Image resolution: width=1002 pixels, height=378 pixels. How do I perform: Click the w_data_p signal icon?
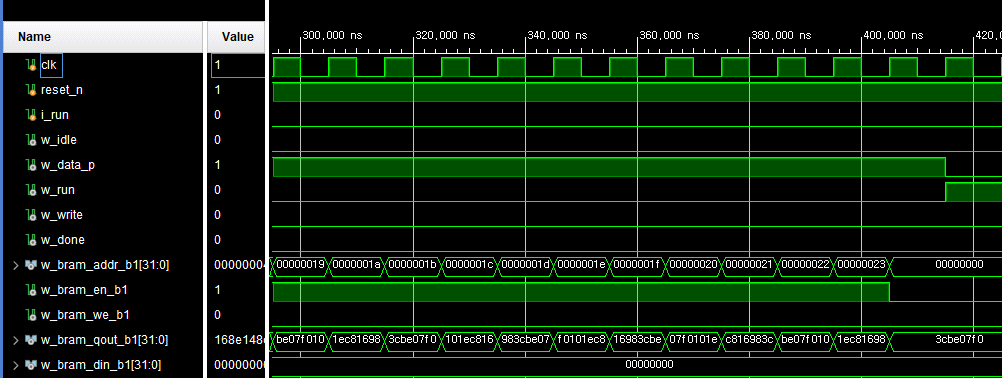31,165
